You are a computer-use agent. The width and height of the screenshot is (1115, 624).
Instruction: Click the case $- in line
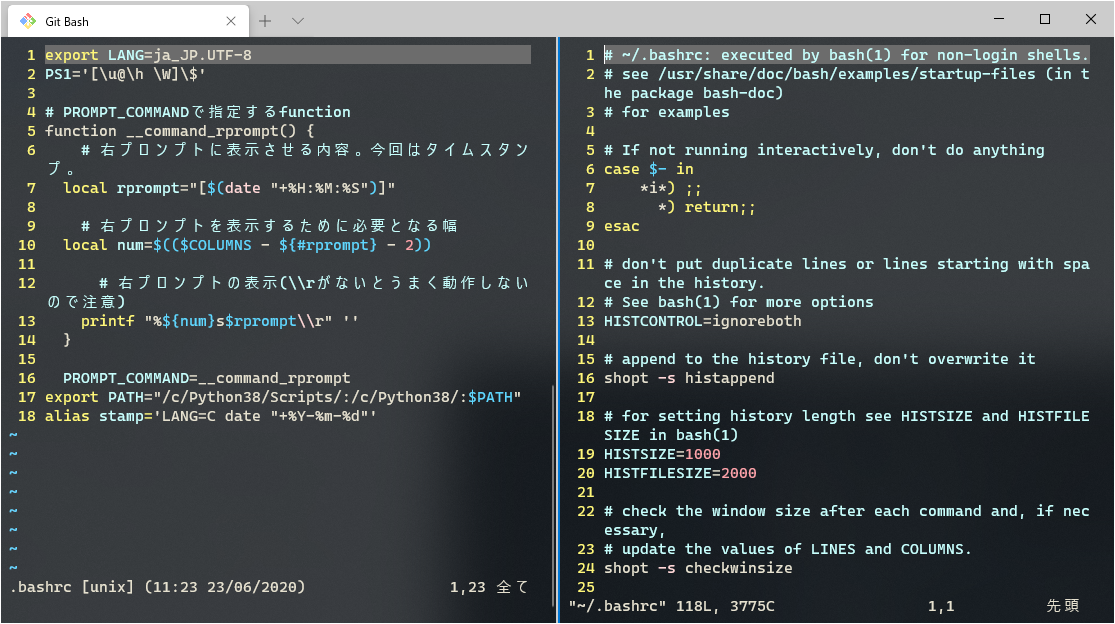[650, 169]
